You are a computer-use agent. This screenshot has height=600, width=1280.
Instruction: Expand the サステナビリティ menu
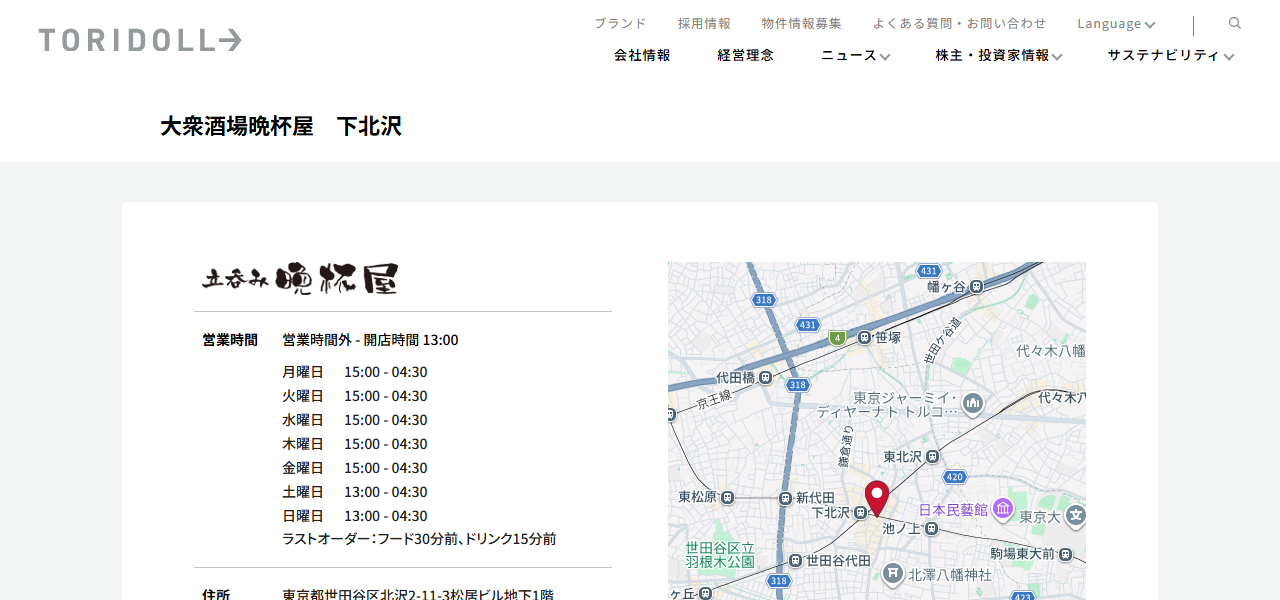1170,55
